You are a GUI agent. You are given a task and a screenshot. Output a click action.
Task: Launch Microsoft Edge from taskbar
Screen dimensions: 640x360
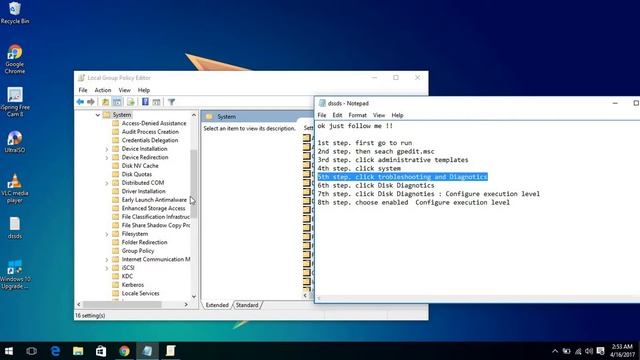click(x=55, y=351)
